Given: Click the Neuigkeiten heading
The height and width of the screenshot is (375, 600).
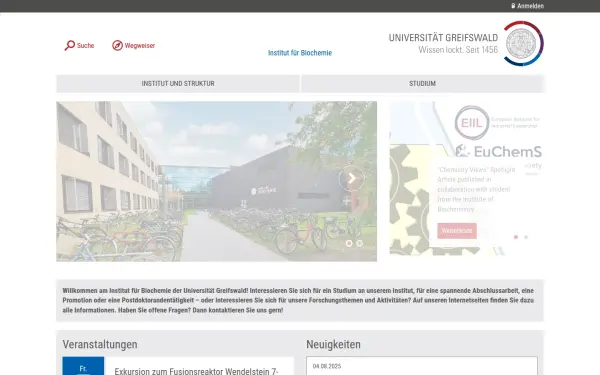Looking at the screenshot, I should point(333,344).
